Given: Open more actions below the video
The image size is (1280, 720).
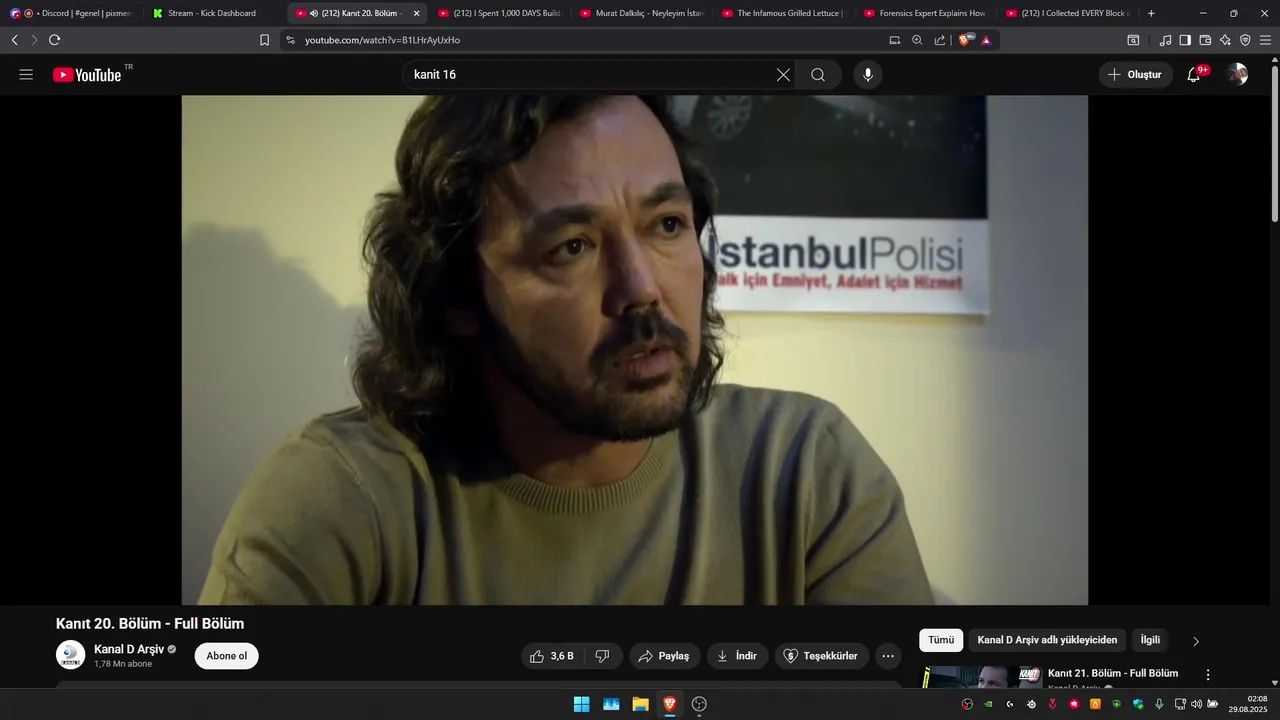Looking at the screenshot, I should click(x=888, y=656).
